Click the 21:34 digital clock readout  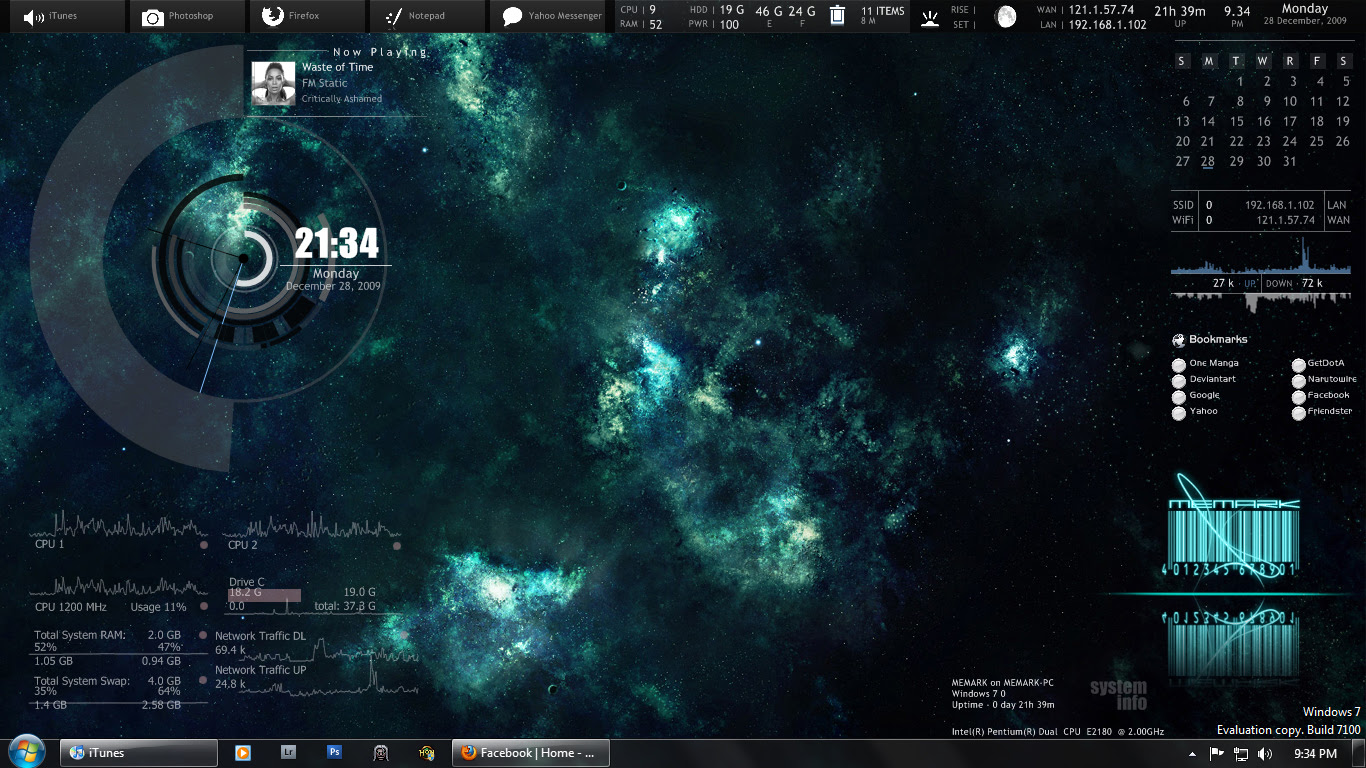coord(337,244)
